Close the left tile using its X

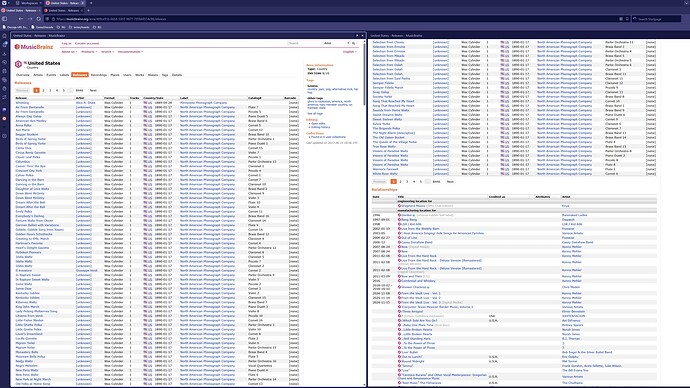pyautogui.click(x=363, y=35)
